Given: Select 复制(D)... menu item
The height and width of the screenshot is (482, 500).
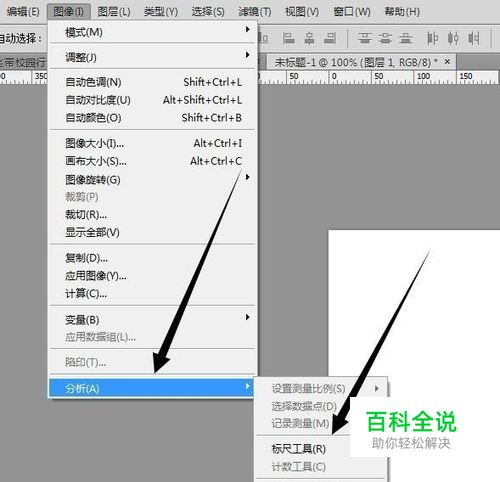Looking at the screenshot, I should tap(153, 258).
